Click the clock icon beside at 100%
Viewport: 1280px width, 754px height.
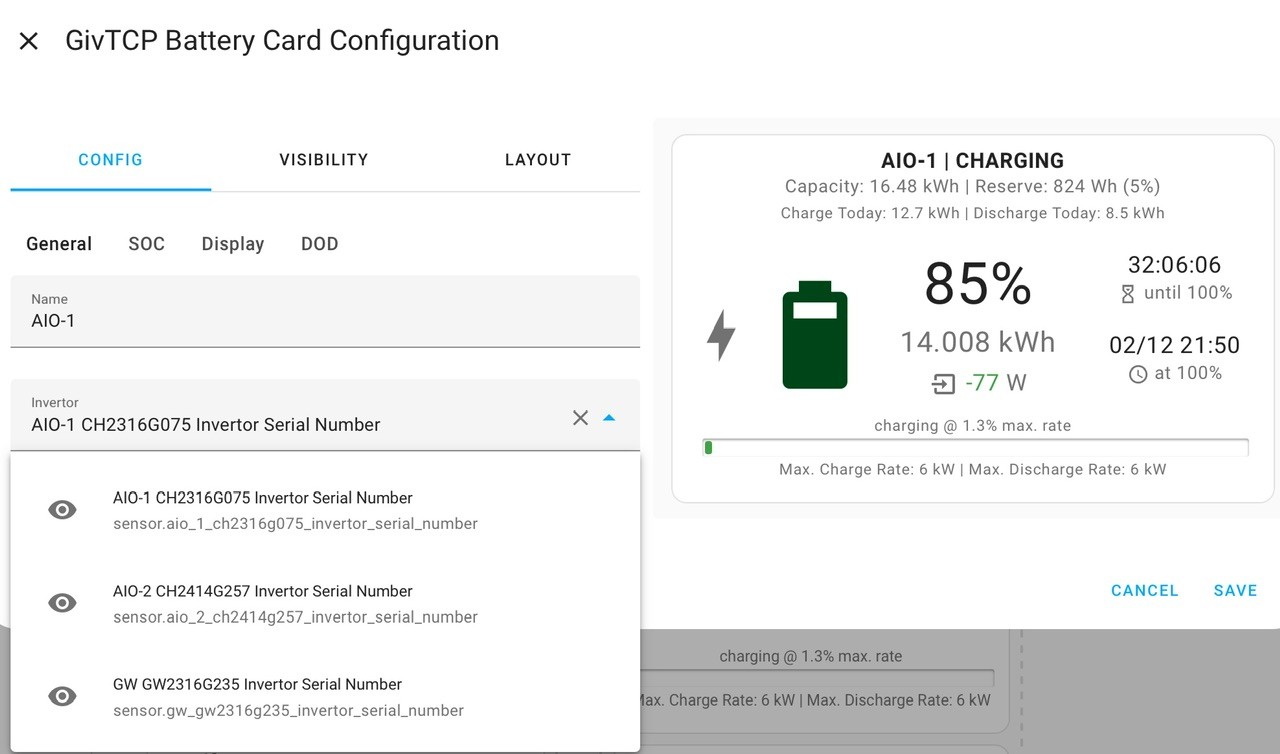click(1138, 374)
